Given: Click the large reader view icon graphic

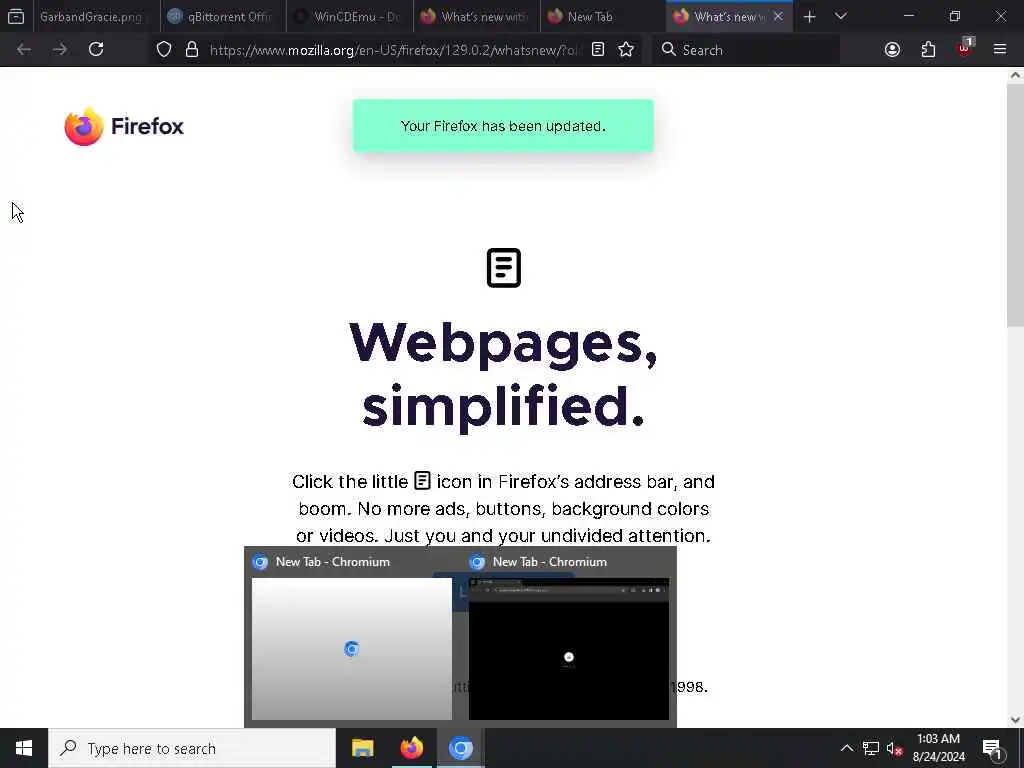Looking at the screenshot, I should click(504, 268).
